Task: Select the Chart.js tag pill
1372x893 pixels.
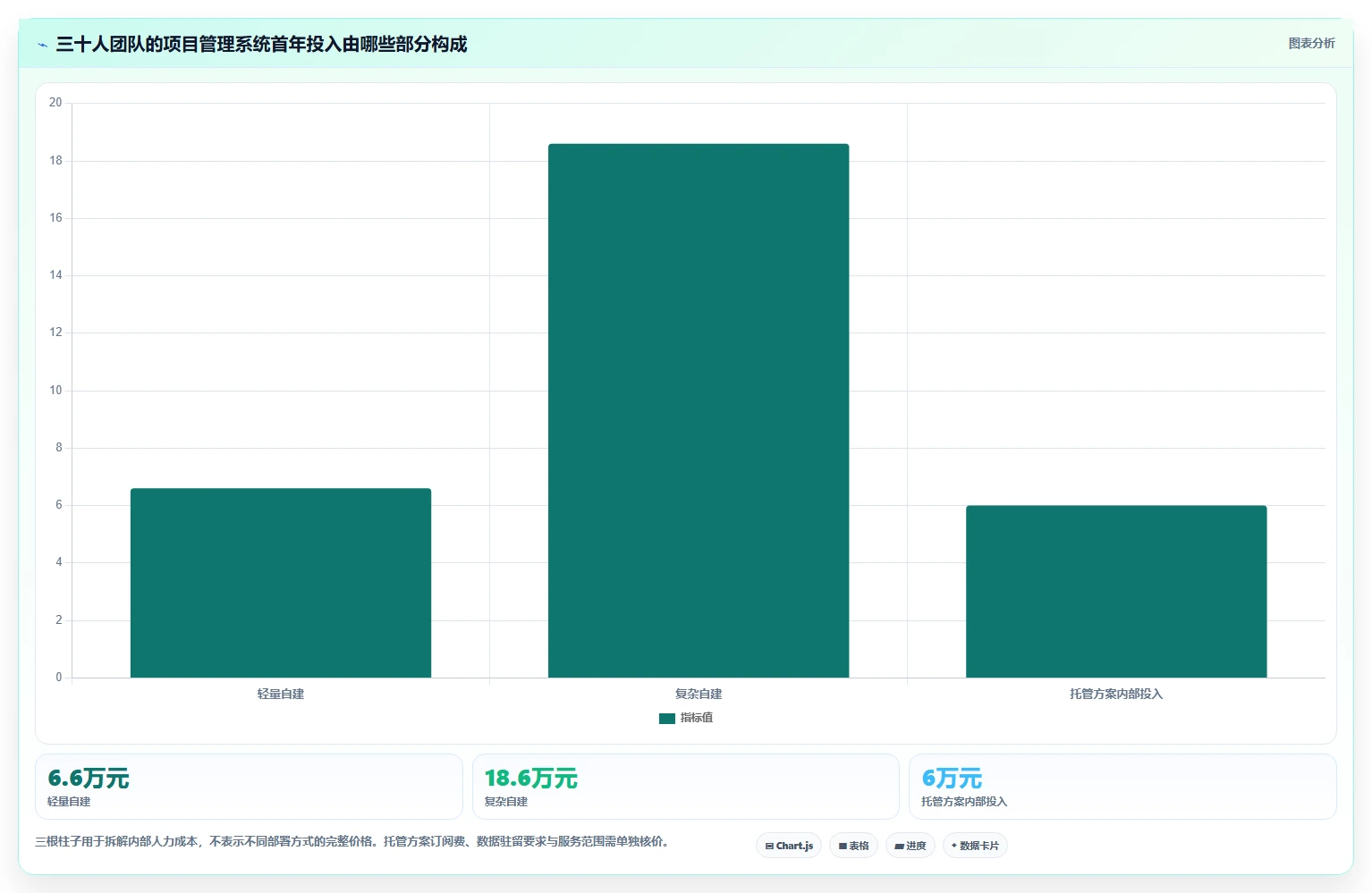Action: click(x=789, y=846)
